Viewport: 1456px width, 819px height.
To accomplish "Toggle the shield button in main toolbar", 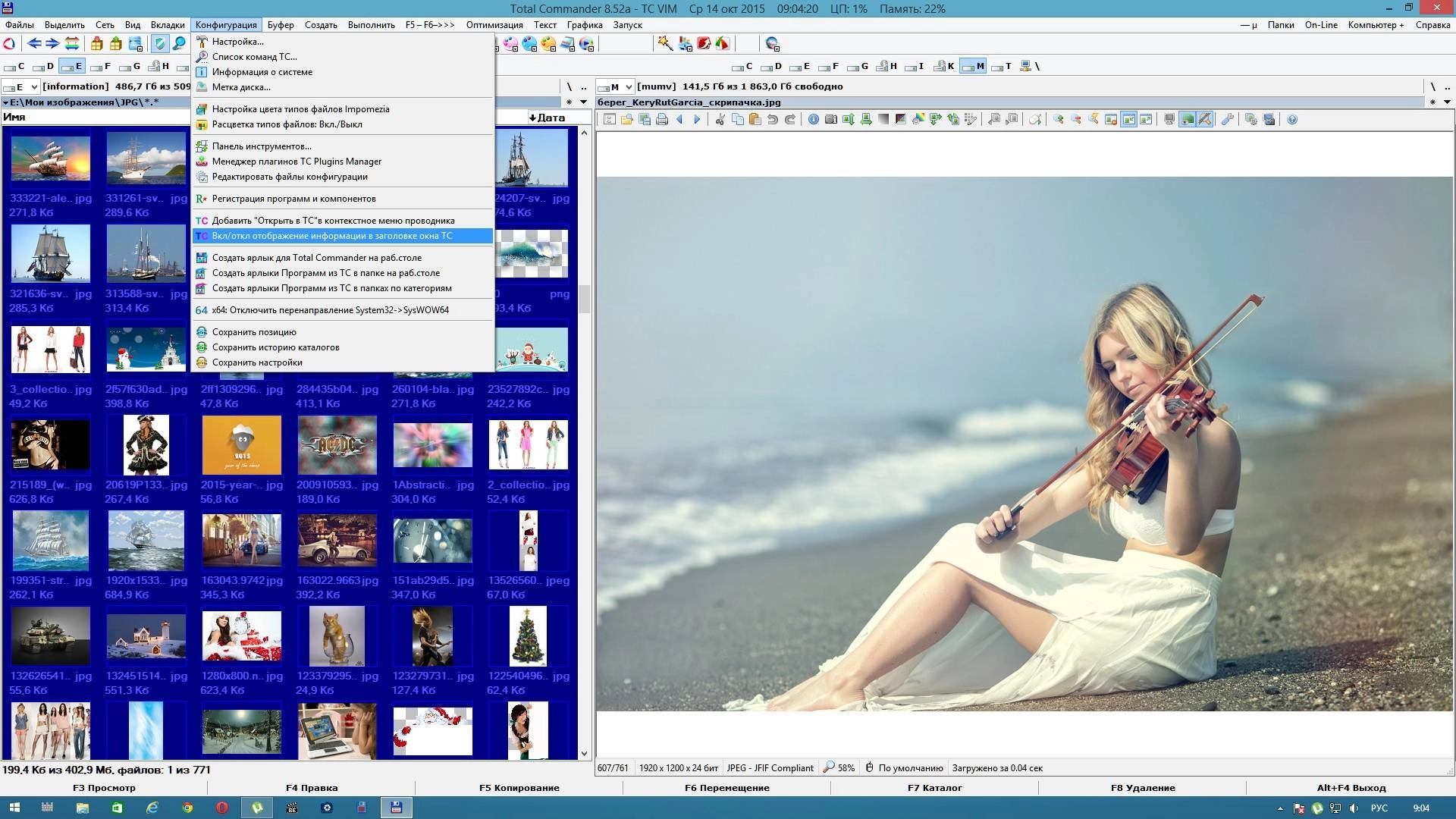I will [159, 44].
